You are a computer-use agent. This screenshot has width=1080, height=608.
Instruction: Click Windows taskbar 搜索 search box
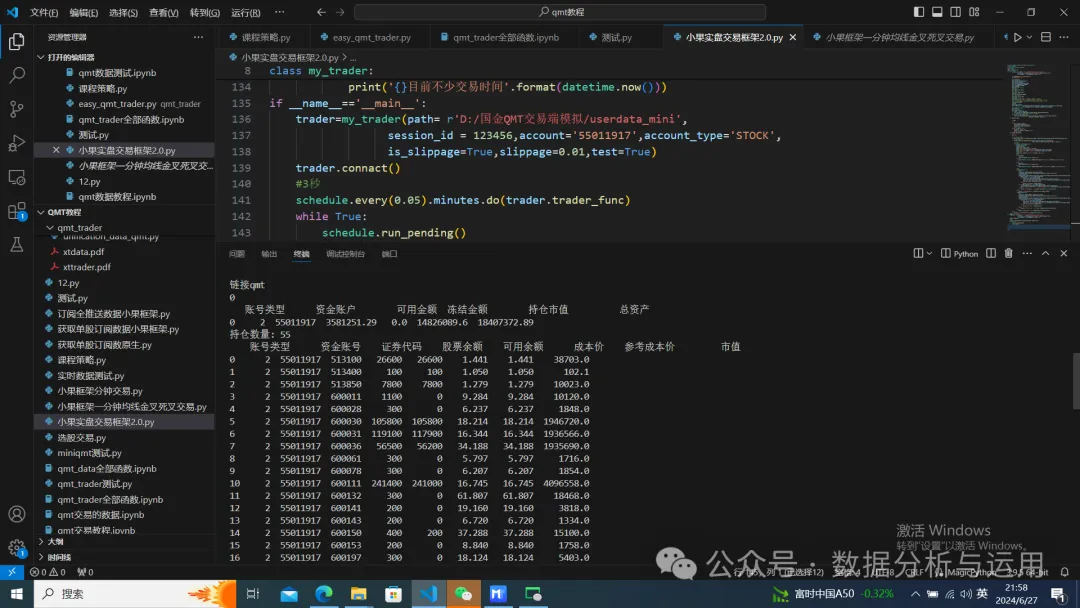click(x=134, y=594)
